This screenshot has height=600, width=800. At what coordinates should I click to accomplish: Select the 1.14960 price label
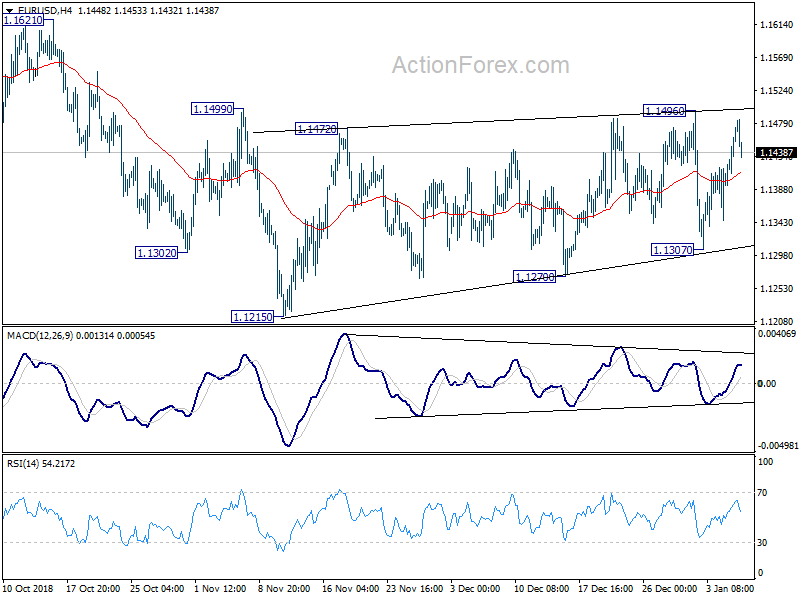point(664,111)
